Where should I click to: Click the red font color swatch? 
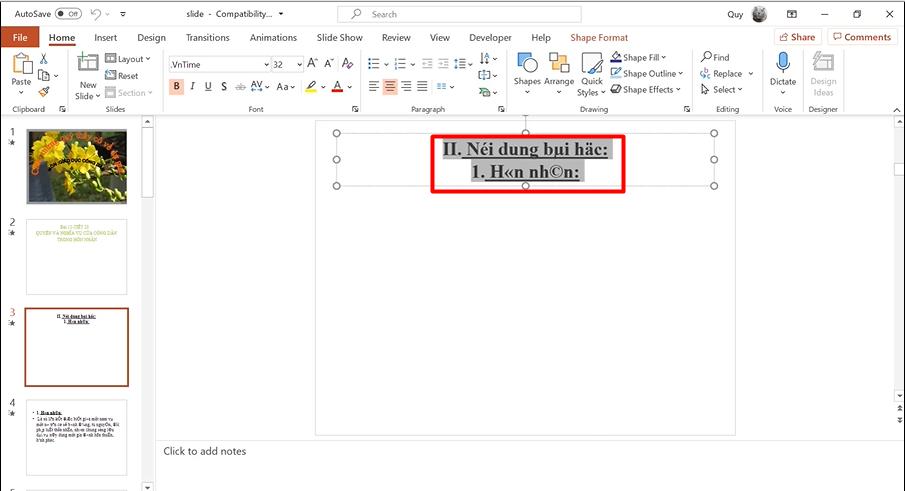337,87
